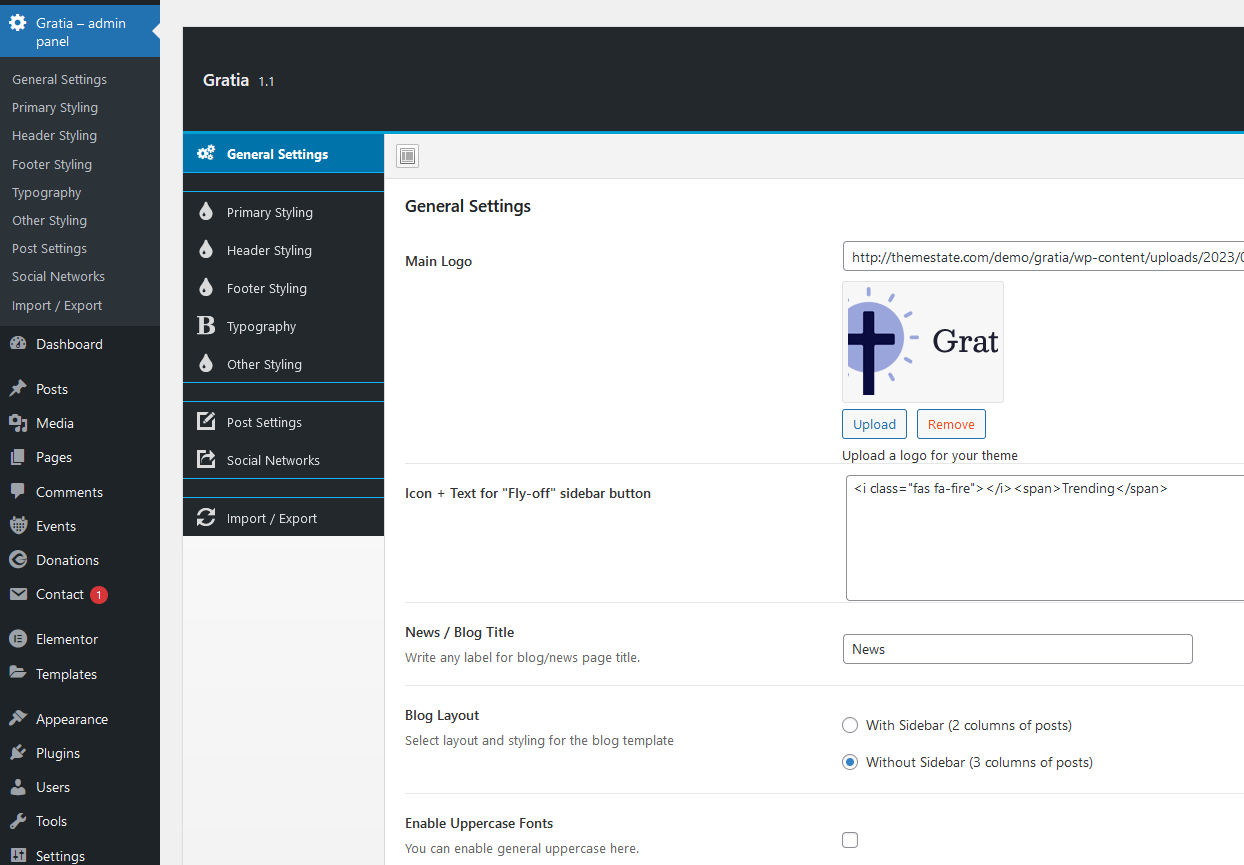Go to the Post Settings panel tab
Screen dimensions: 1244x865
(x=284, y=422)
